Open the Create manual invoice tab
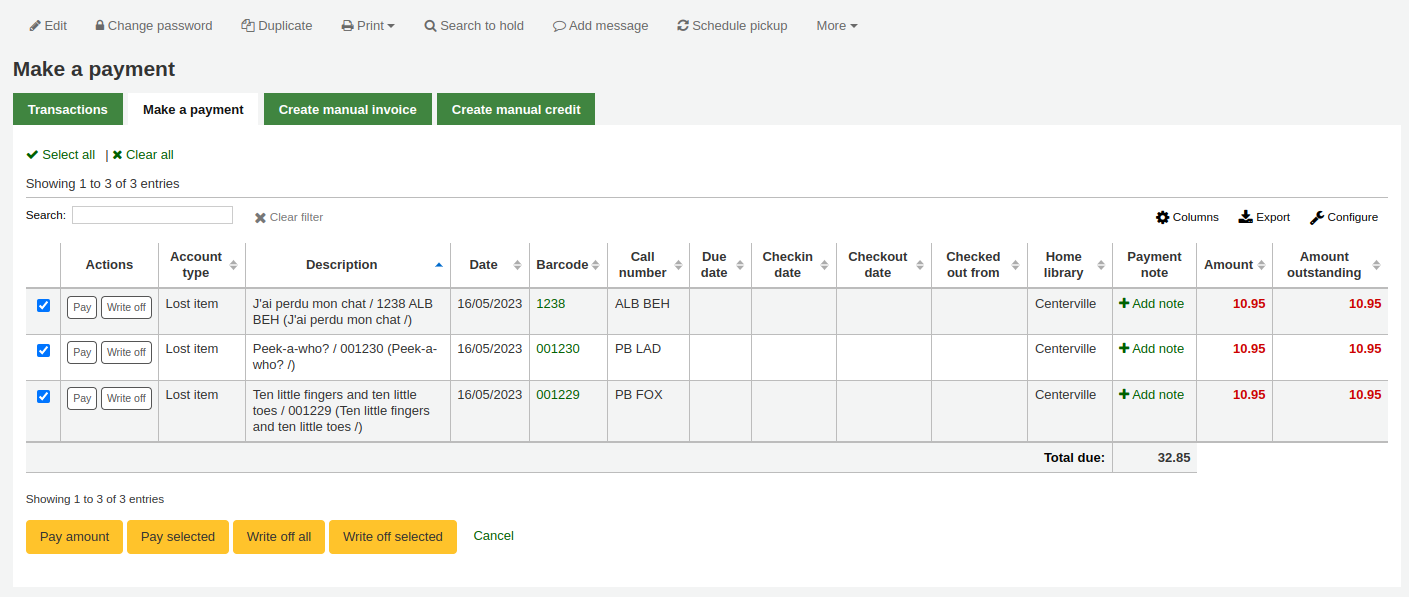The width and height of the screenshot is (1409, 597). [x=347, y=109]
